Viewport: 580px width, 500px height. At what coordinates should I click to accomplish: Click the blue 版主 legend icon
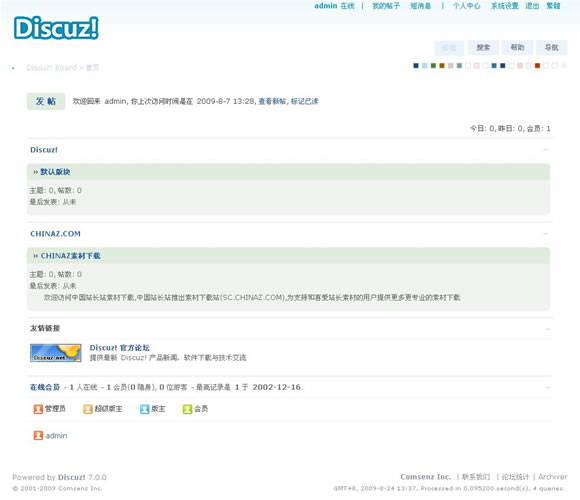(144, 409)
